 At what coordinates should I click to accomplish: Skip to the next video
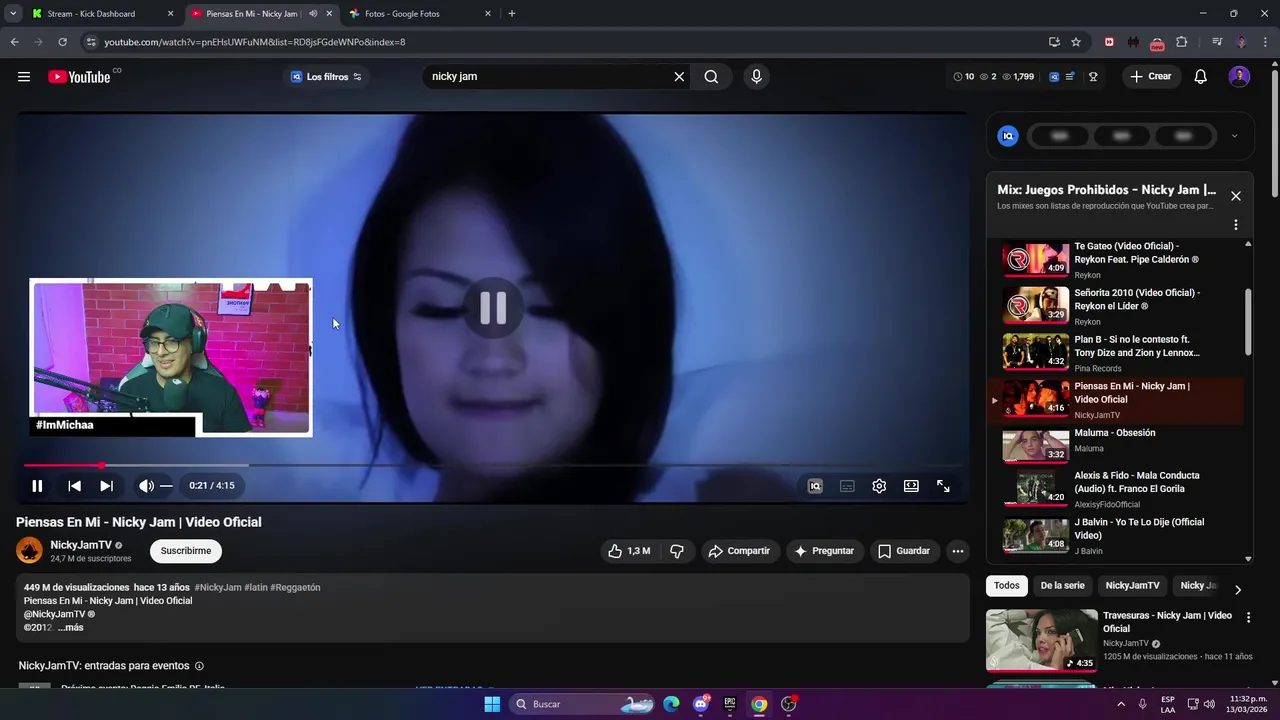pos(106,486)
